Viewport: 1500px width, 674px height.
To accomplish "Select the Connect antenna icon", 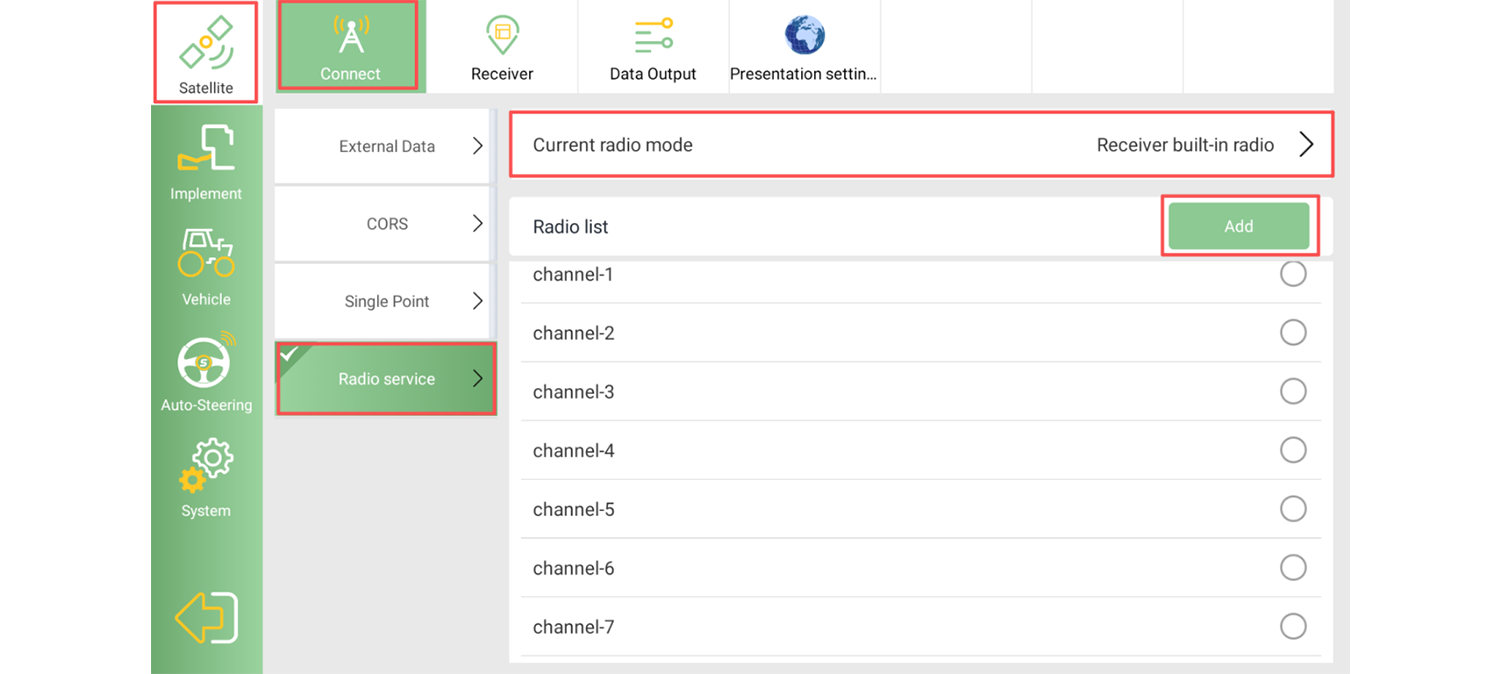I will click(350, 36).
